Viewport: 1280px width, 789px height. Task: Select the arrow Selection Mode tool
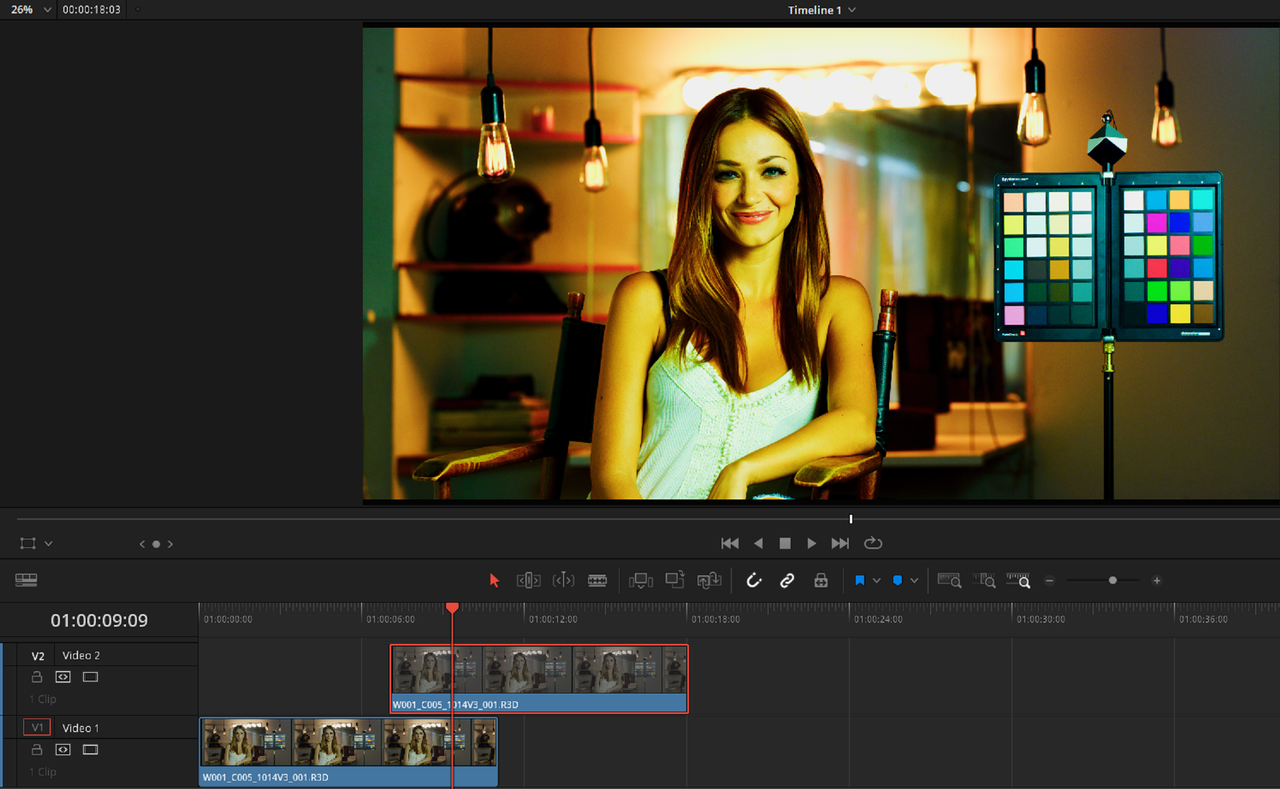point(494,580)
